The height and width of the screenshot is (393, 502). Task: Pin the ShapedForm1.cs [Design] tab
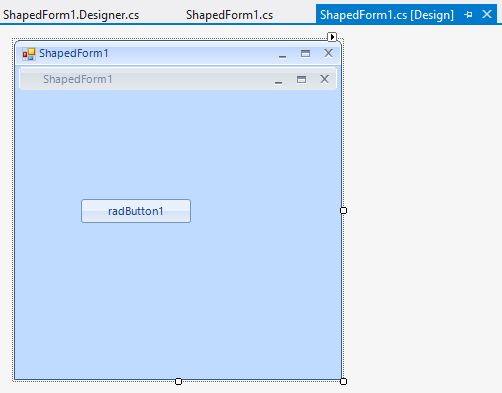[468, 15]
